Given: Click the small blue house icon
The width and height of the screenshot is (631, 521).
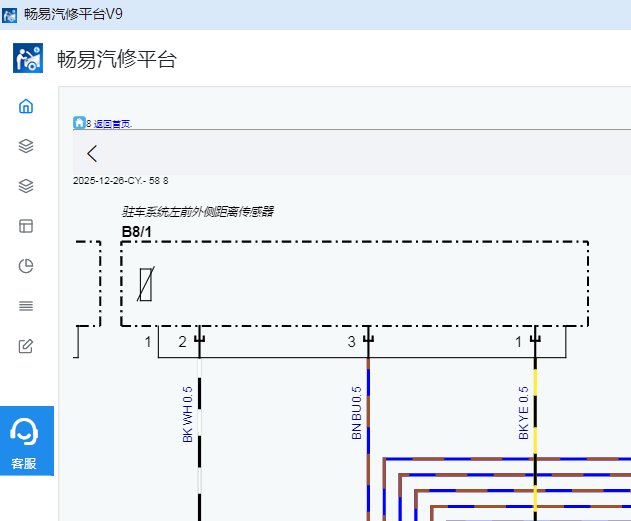Looking at the screenshot, I should (x=79, y=122).
